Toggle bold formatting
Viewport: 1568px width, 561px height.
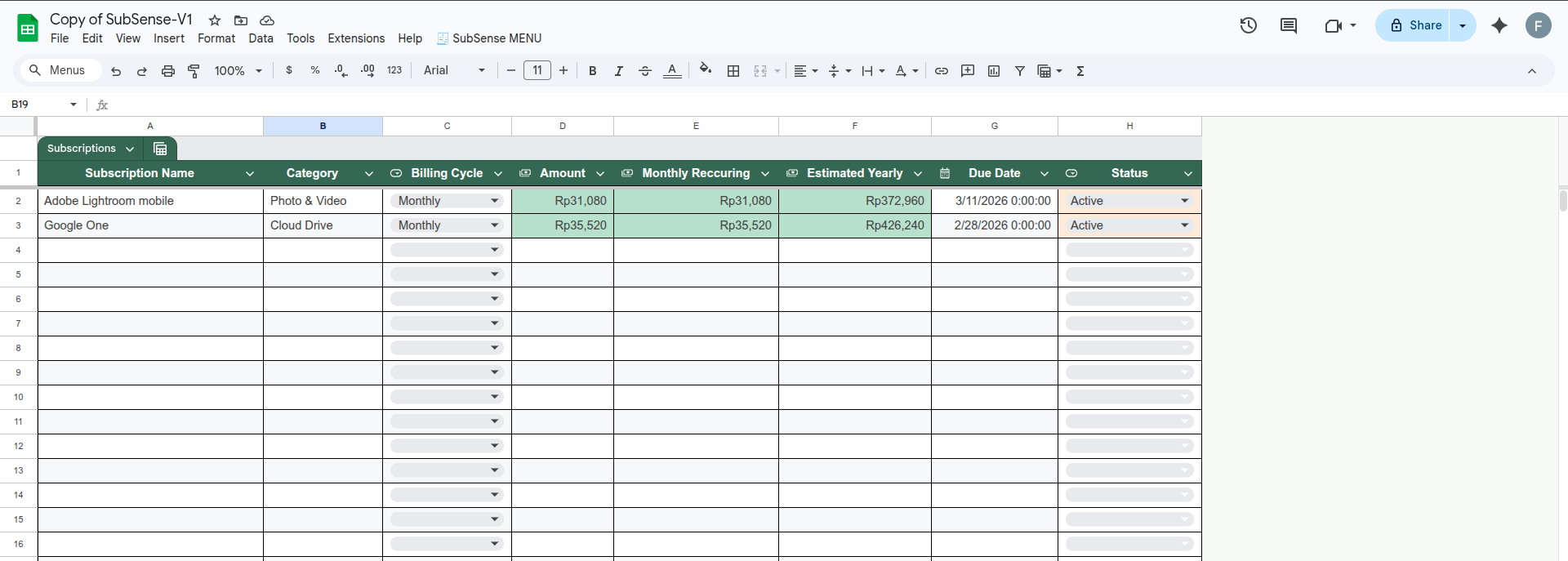592,71
